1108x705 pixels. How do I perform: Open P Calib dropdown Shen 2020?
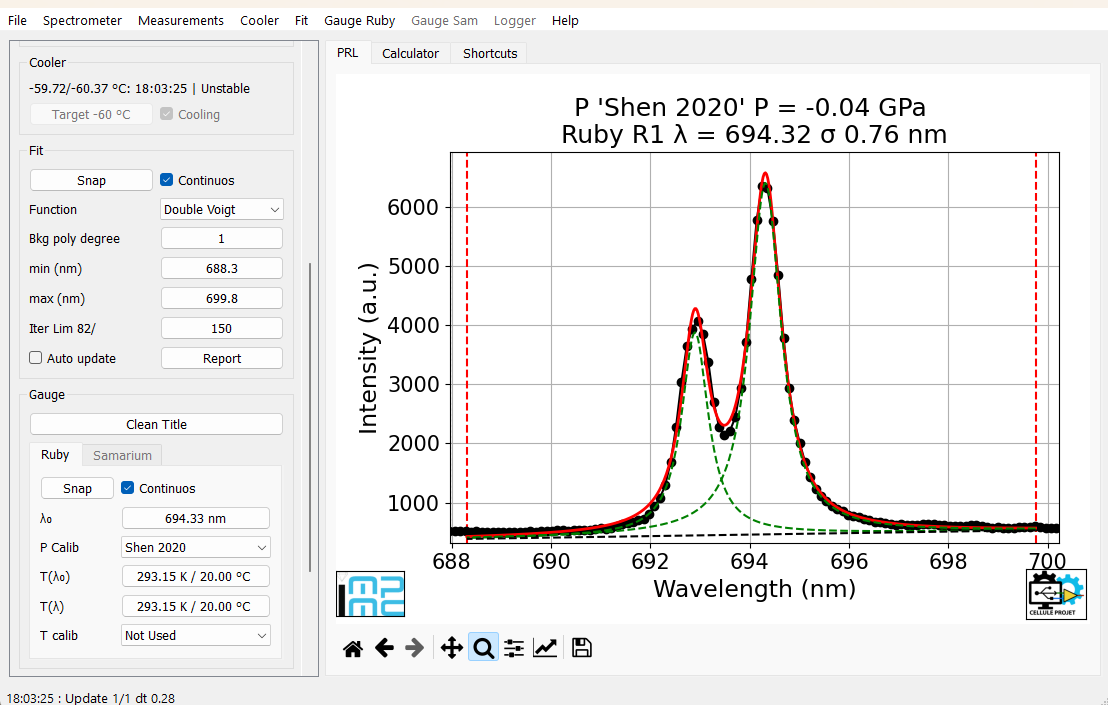(x=196, y=547)
